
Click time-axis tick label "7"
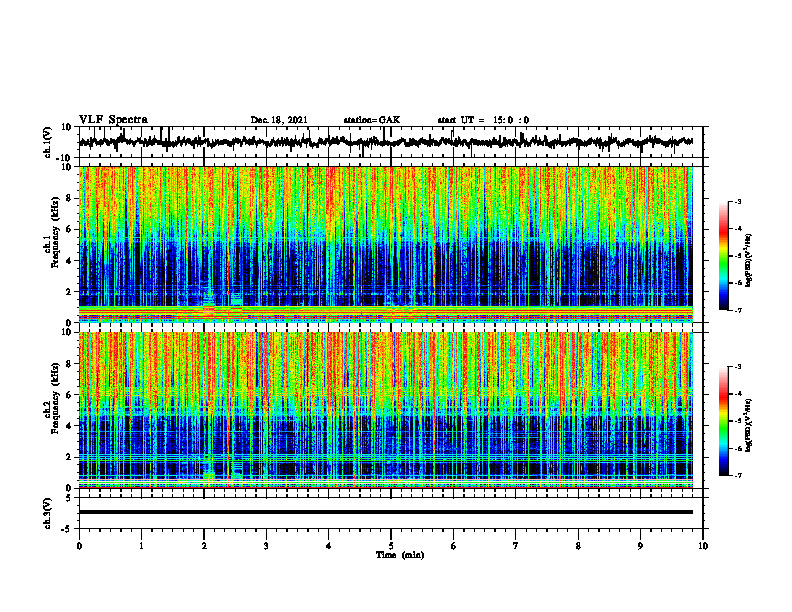(x=516, y=546)
